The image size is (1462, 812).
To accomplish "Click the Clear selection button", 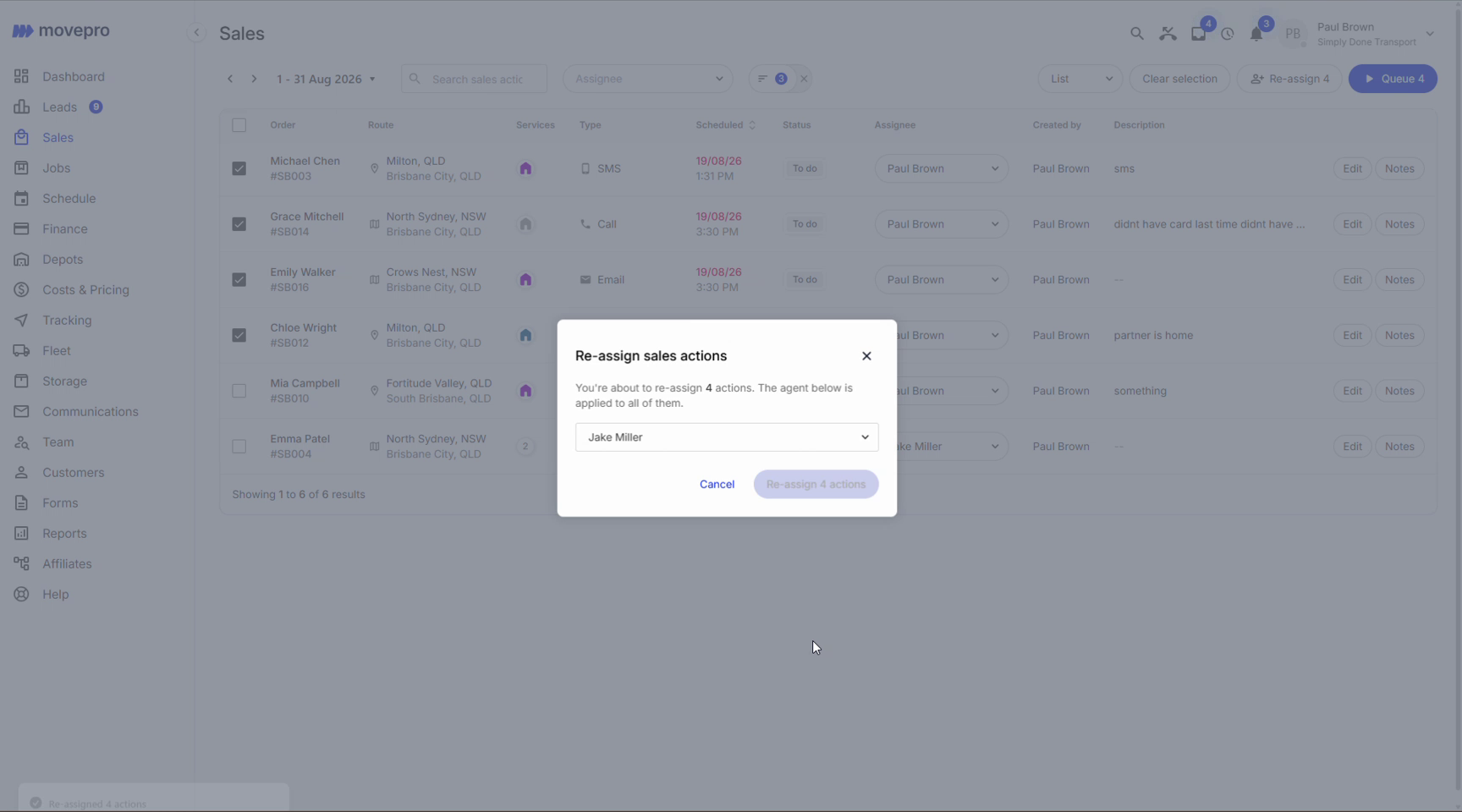I will tap(1179, 79).
